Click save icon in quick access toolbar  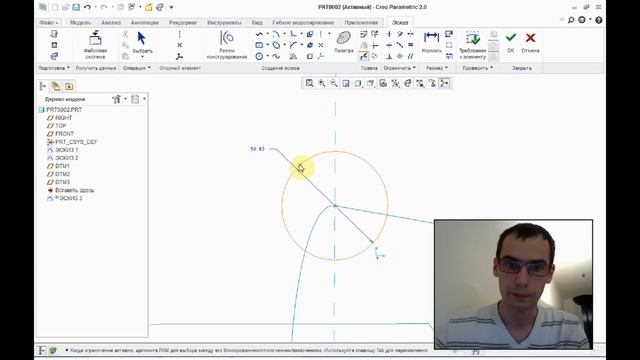[76, 7]
